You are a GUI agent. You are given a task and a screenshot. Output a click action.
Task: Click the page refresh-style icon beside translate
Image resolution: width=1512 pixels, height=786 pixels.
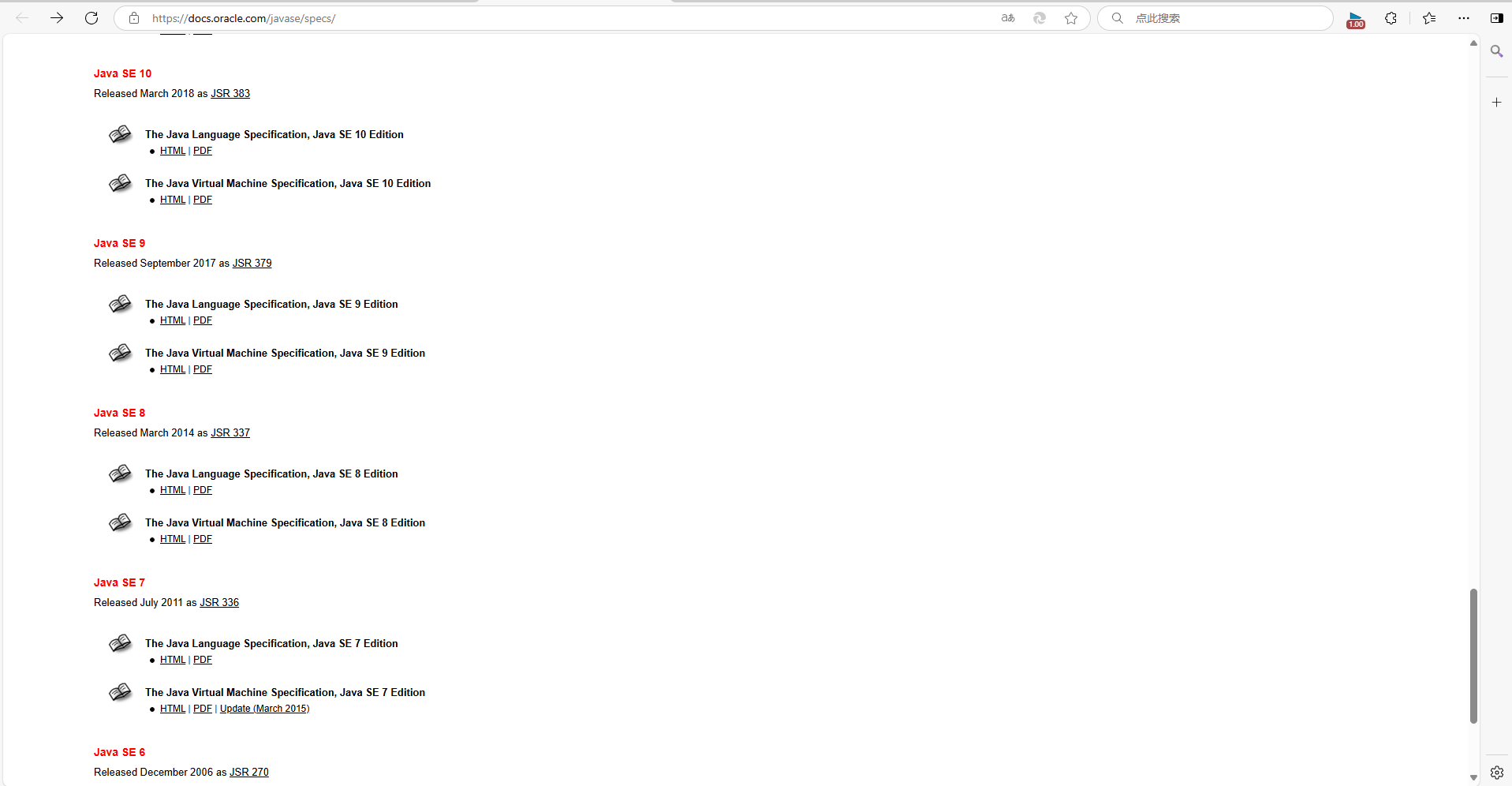(x=1040, y=18)
